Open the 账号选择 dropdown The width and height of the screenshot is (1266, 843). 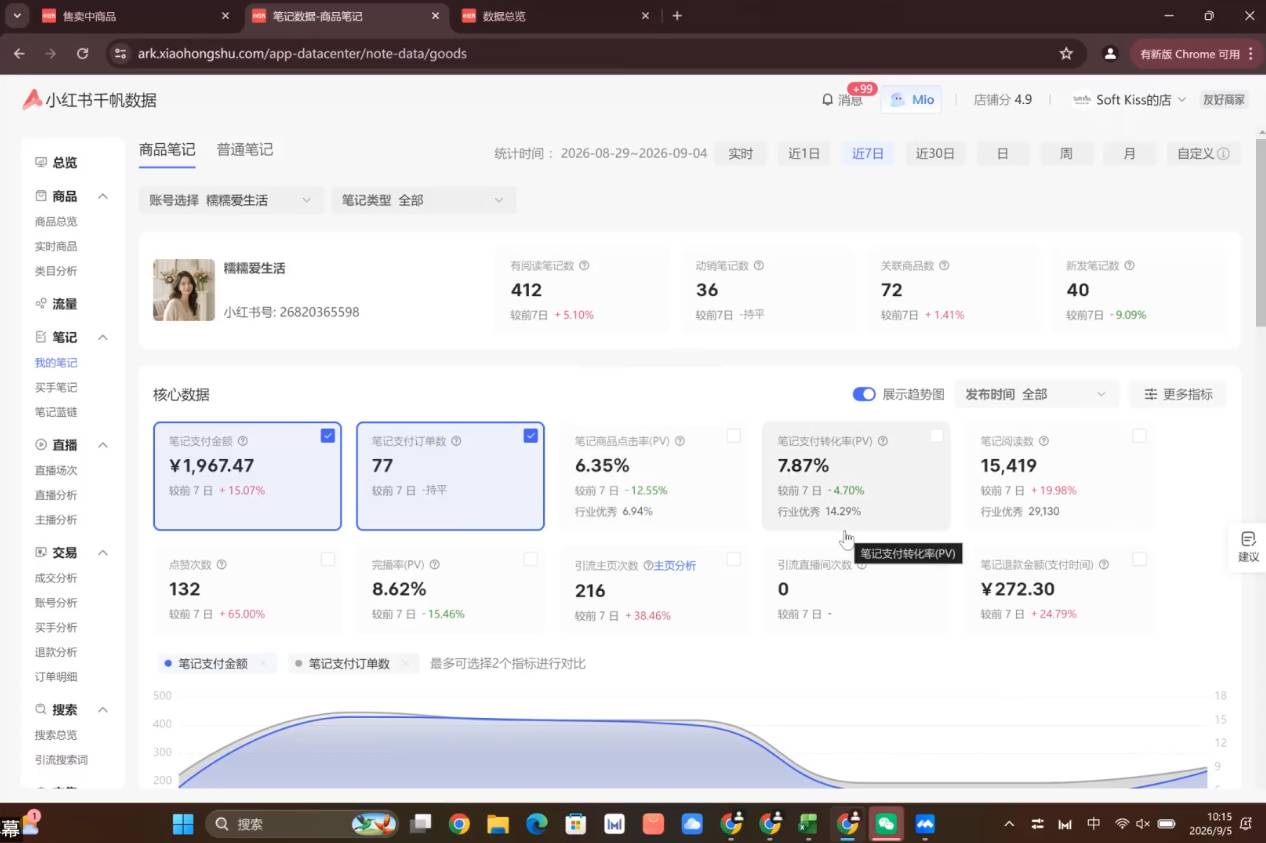(232, 200)
